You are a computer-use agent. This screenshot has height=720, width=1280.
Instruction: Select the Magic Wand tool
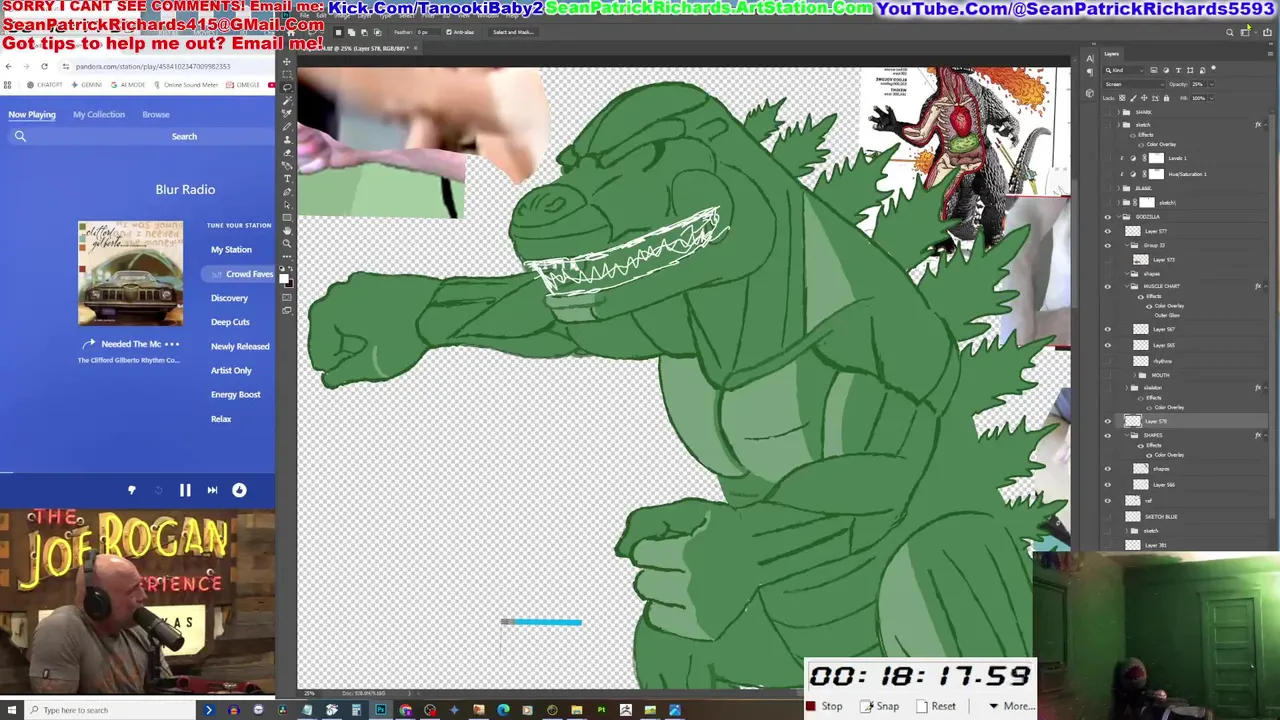pos(287,100)
